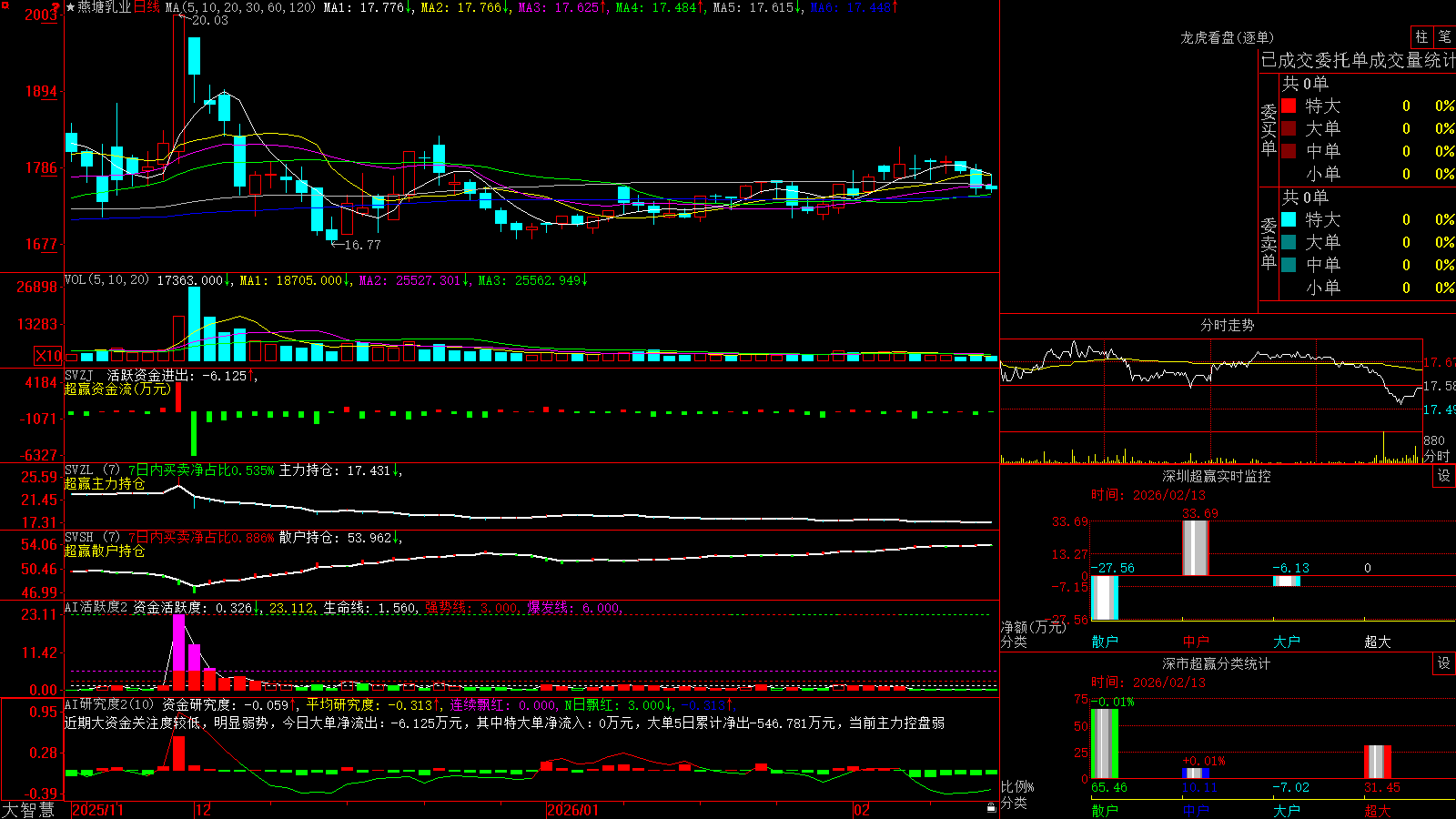Open MA(5,10,20,30,60,120) indicator parameters
1456x819 pixels.
click(x=240, y=7)
